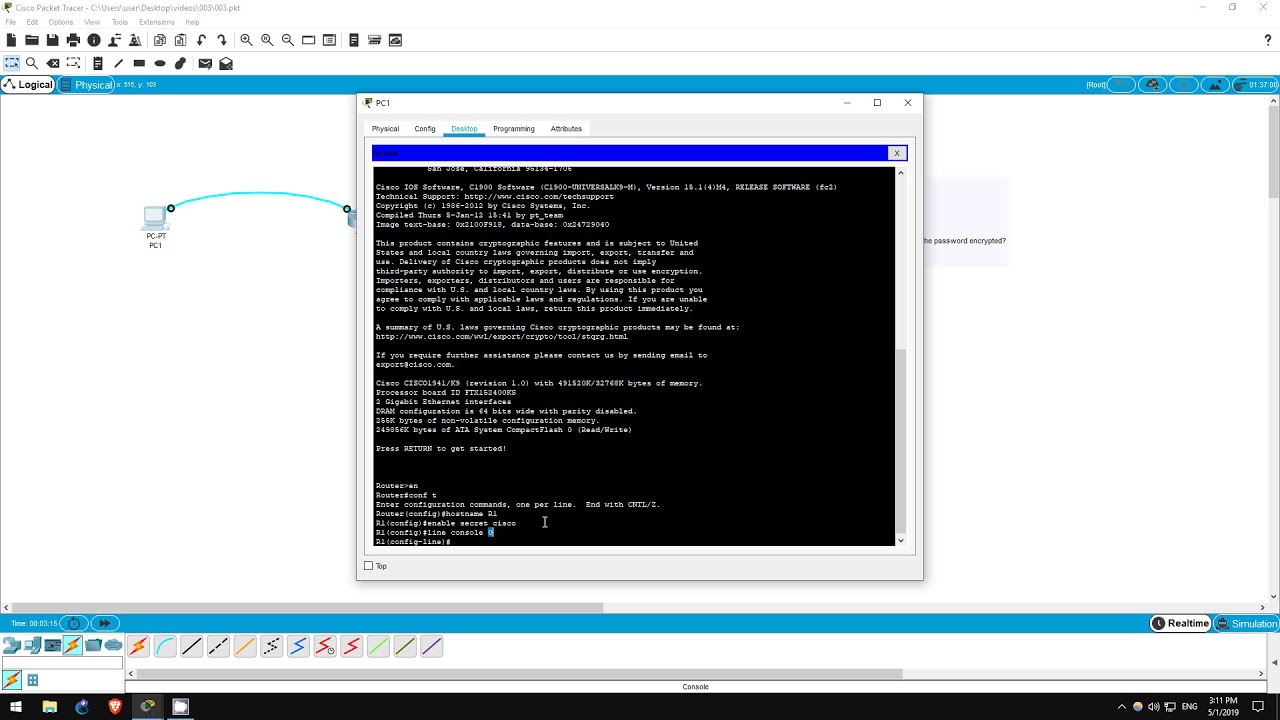Zoom in on the workspace
The height and width of the screenshot is (720, 1280).
click(x=246, y=40)
